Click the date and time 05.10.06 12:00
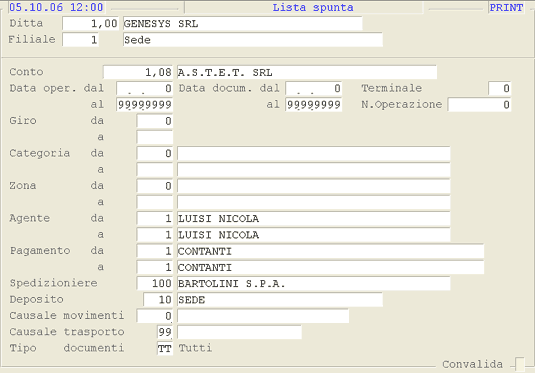This screenshot has width=535, height=373. click(56, 7)
